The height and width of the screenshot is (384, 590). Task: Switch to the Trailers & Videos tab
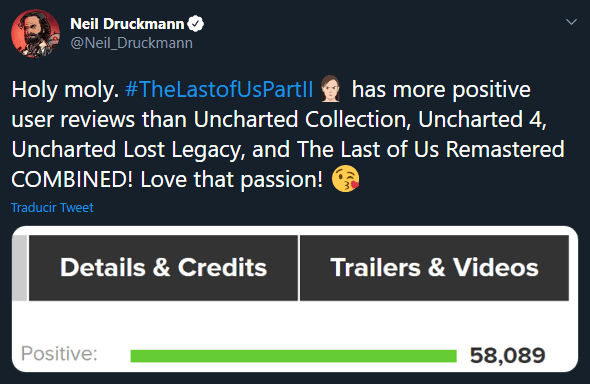(434, 268)
